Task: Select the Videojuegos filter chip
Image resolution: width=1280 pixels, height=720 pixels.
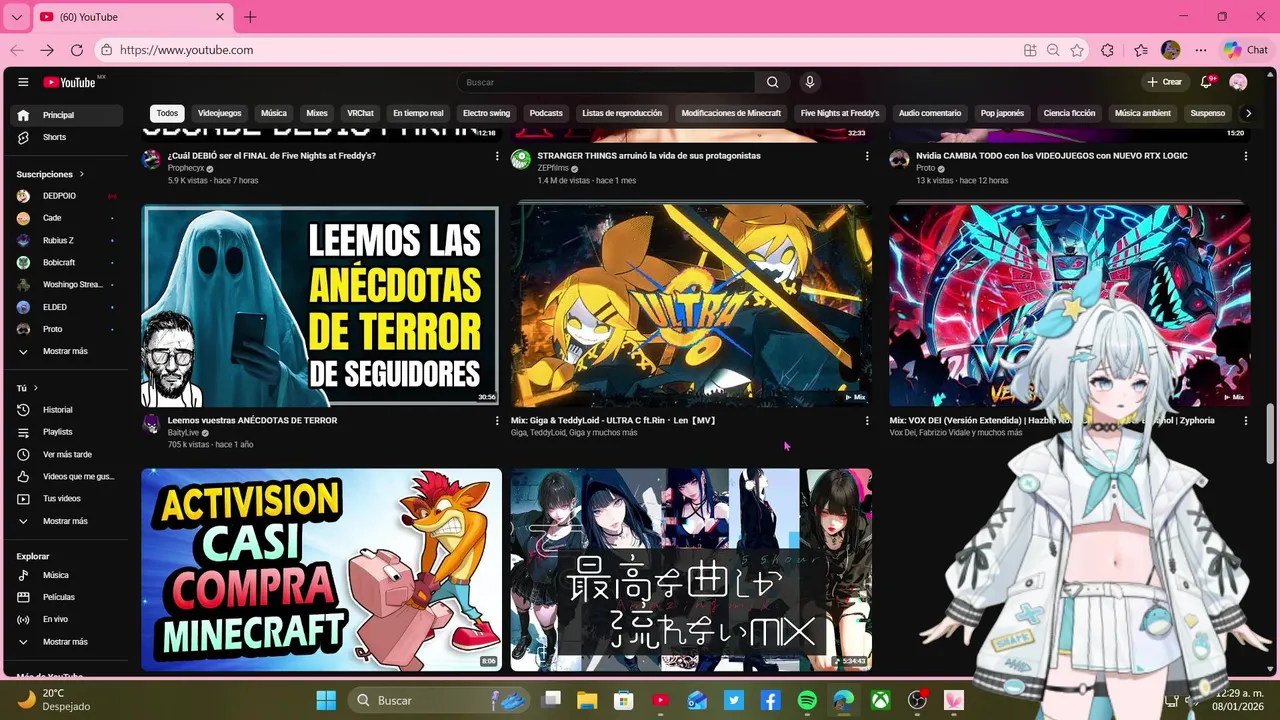Action: pos(219,113)
